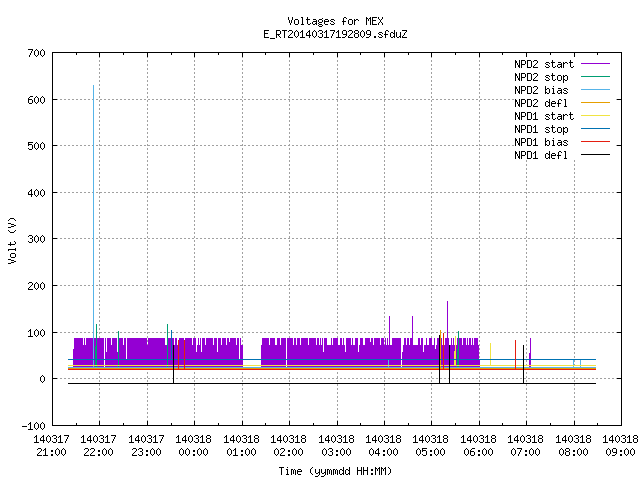This screenshot has width=640, height=480.
Task: Click the 600 y-axis tick value
Action: tap(37, 100)
